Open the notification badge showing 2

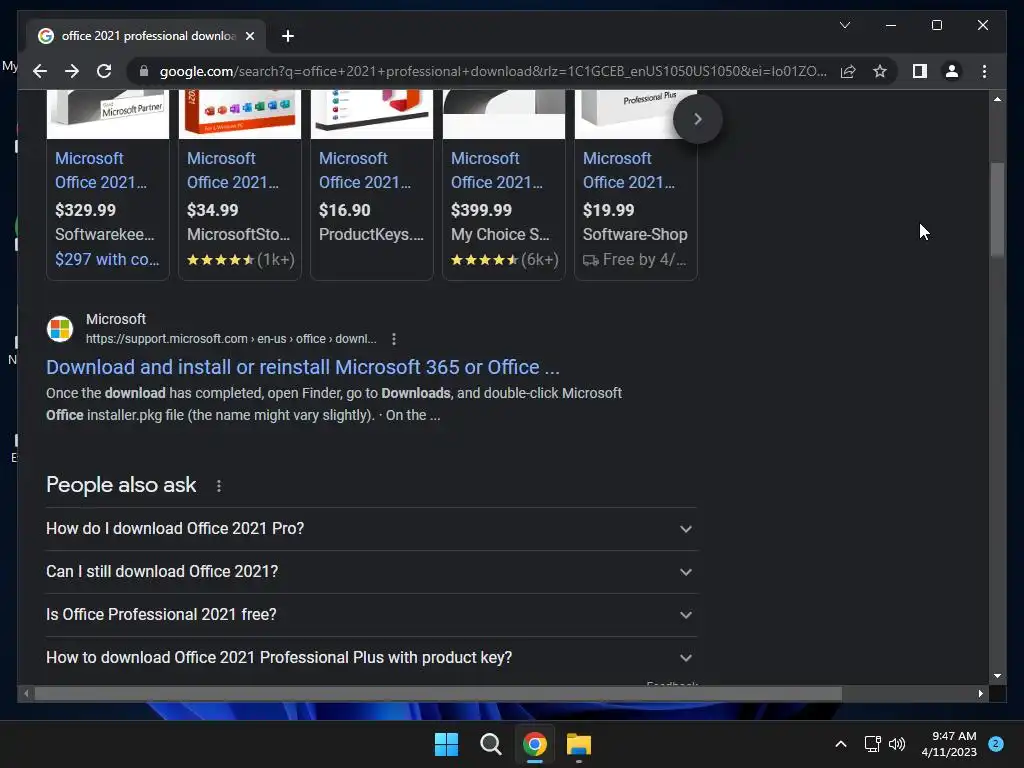pos(996,743)
